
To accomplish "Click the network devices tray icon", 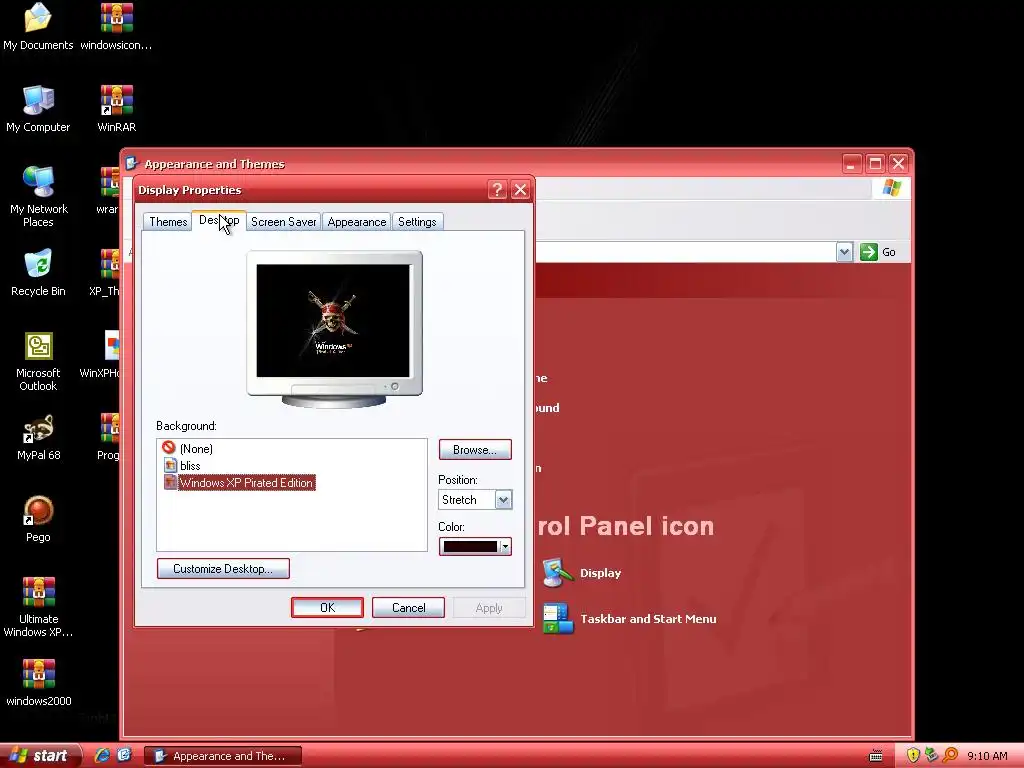I will click(931, 756).
